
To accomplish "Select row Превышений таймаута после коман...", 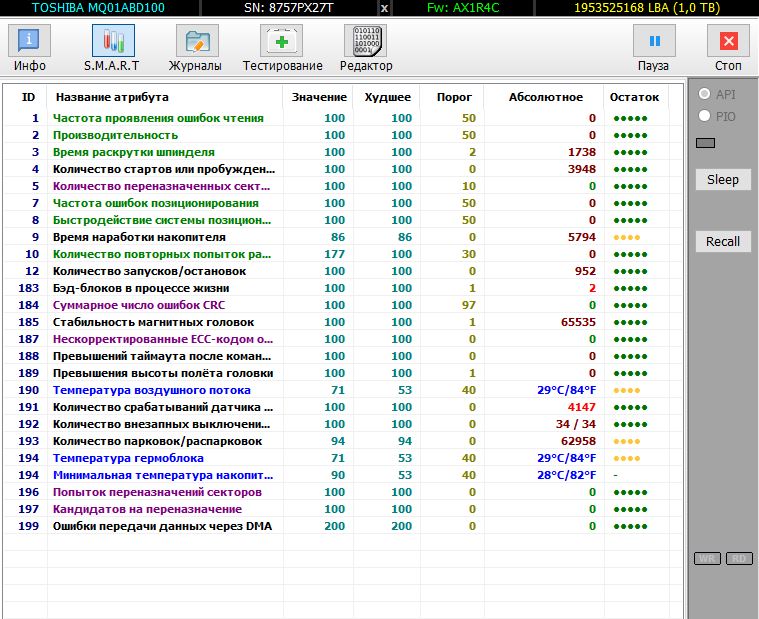I will coord(341,356).
